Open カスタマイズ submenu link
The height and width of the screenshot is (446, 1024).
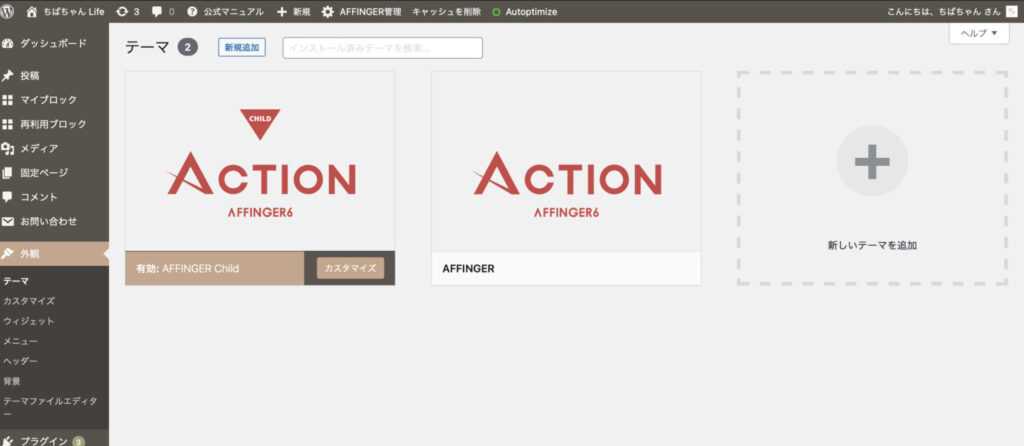coord(29,301)
